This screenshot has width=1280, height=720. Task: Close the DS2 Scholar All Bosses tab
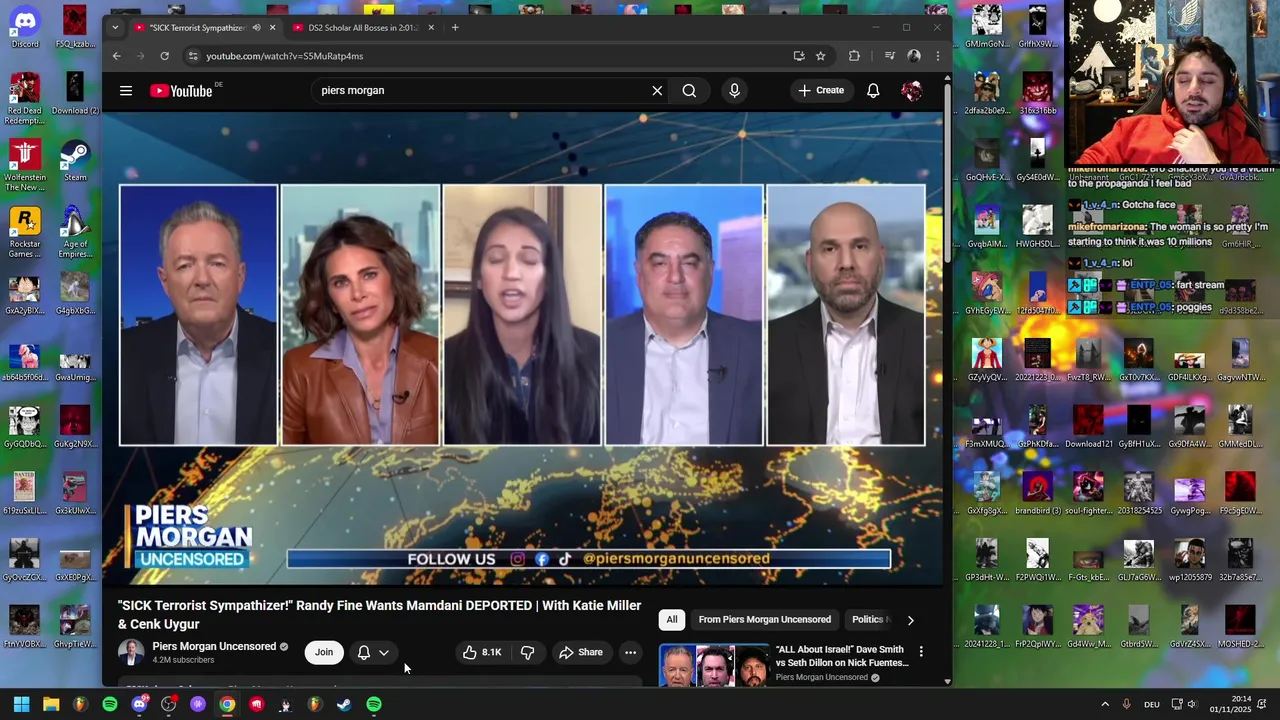pos(431,28)
